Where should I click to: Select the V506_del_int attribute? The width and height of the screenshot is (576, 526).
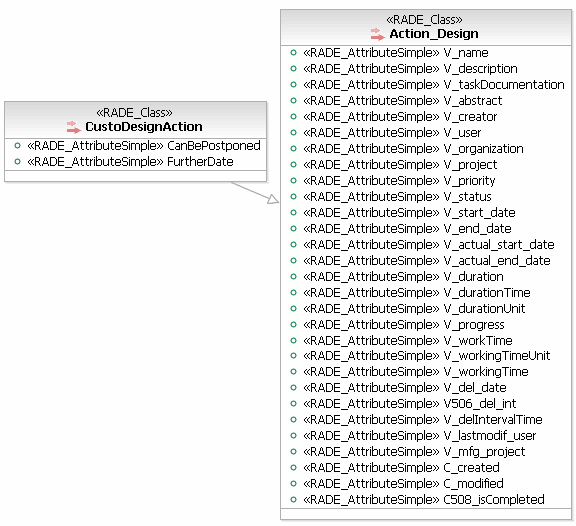point(409,404)
